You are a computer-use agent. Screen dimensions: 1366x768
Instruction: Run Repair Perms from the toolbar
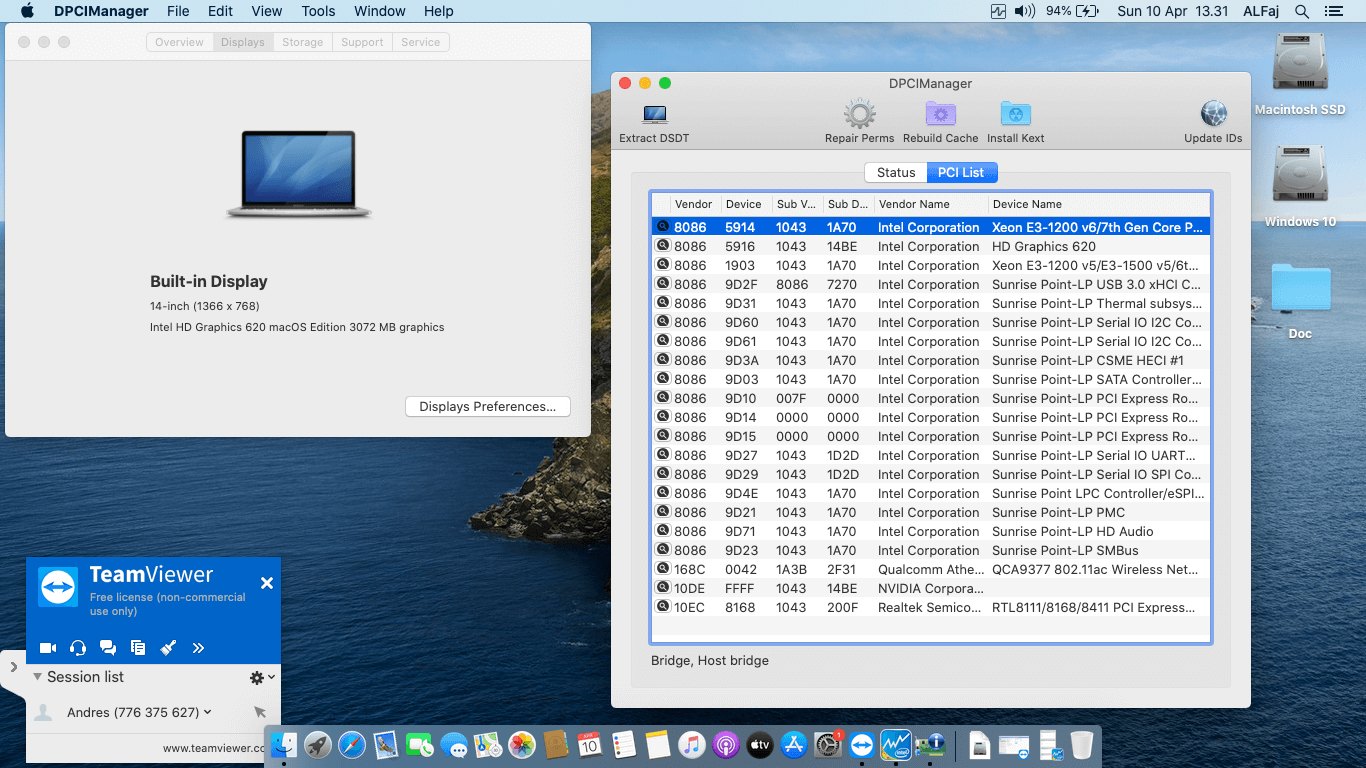859,114
